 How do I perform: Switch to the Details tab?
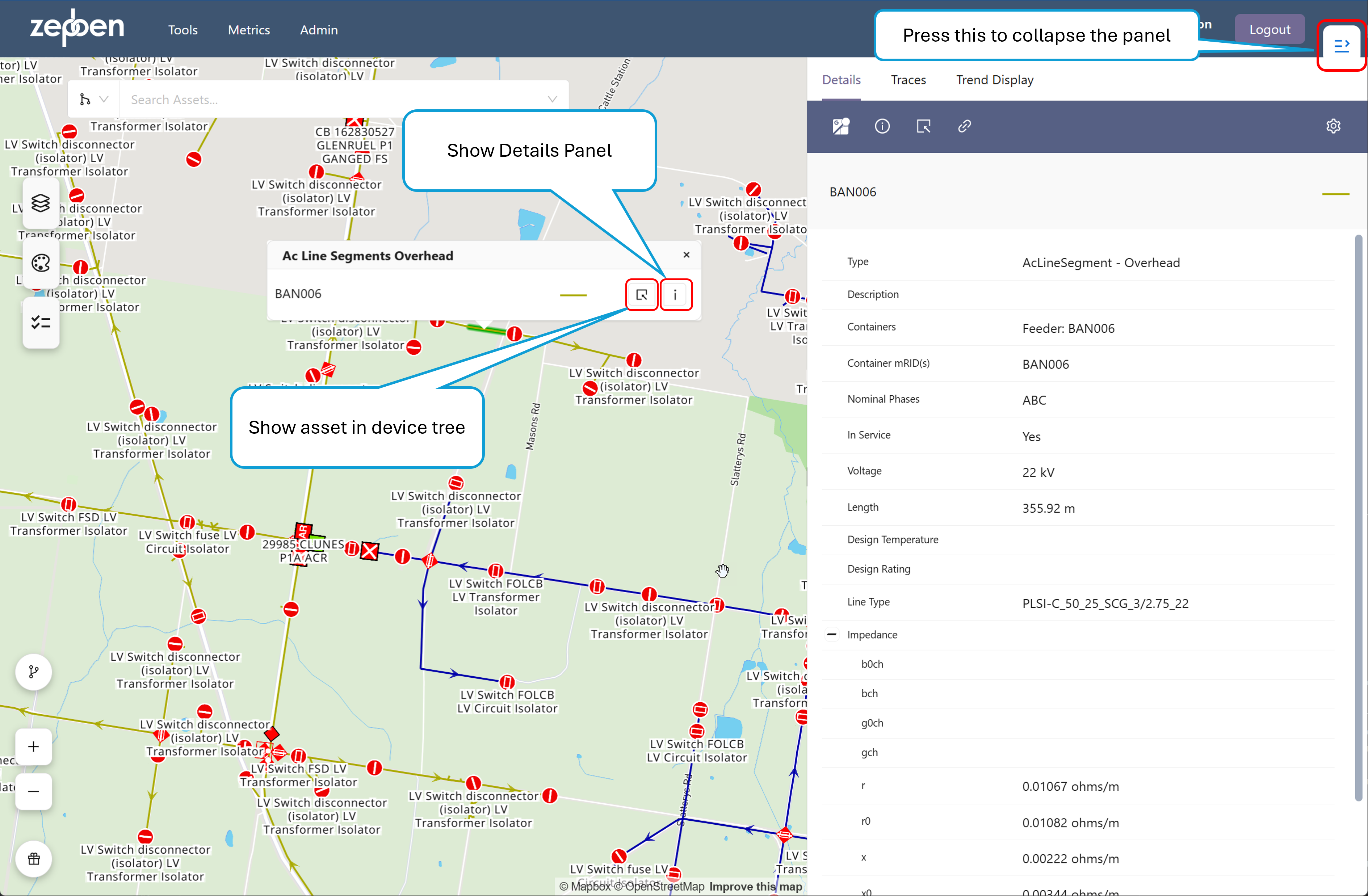[x=842, y=80]
